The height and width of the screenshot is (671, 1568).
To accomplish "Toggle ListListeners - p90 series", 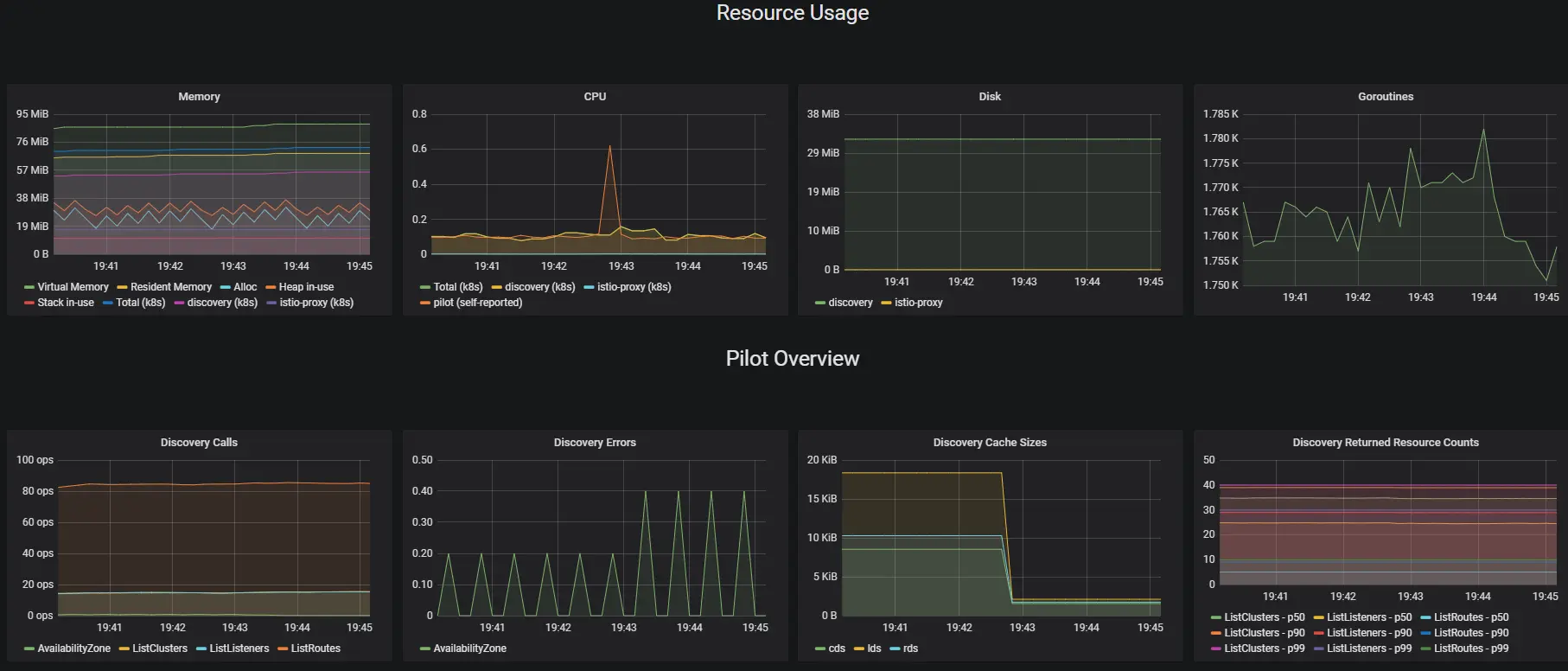I will [x=1369, y=633].
